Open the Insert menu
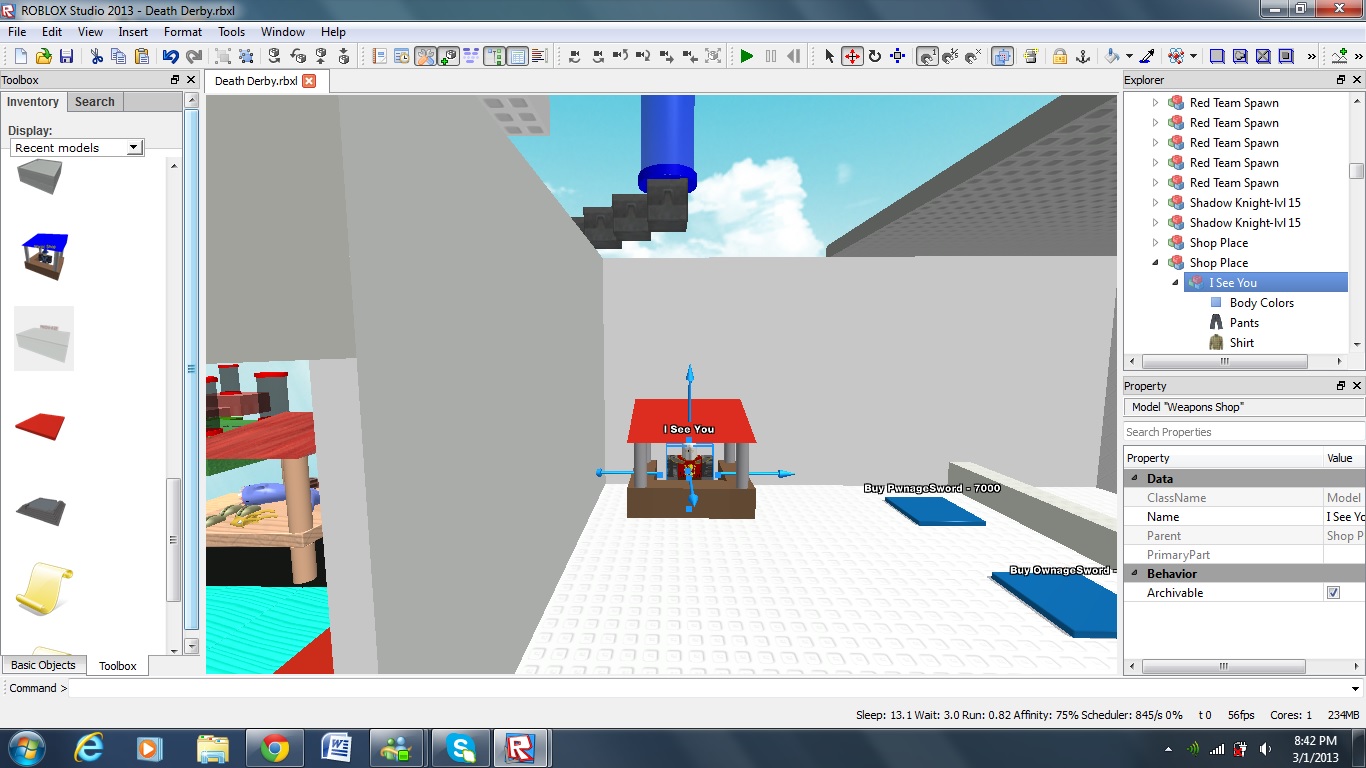 tap(133, 32)
